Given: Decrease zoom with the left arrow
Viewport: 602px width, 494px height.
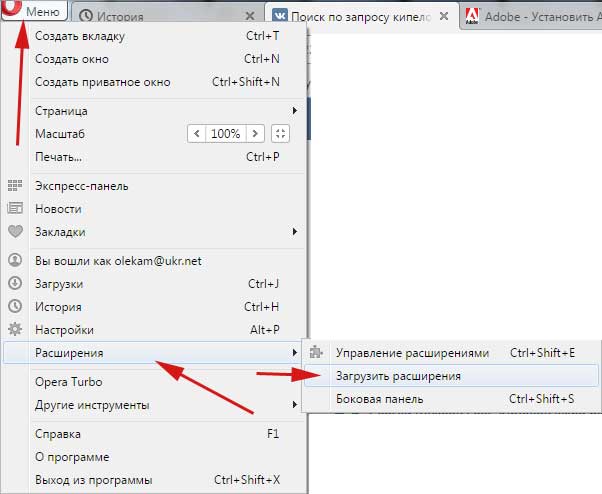Looking at the screenshot, I should pyautogui.click(x=197, y=134).
